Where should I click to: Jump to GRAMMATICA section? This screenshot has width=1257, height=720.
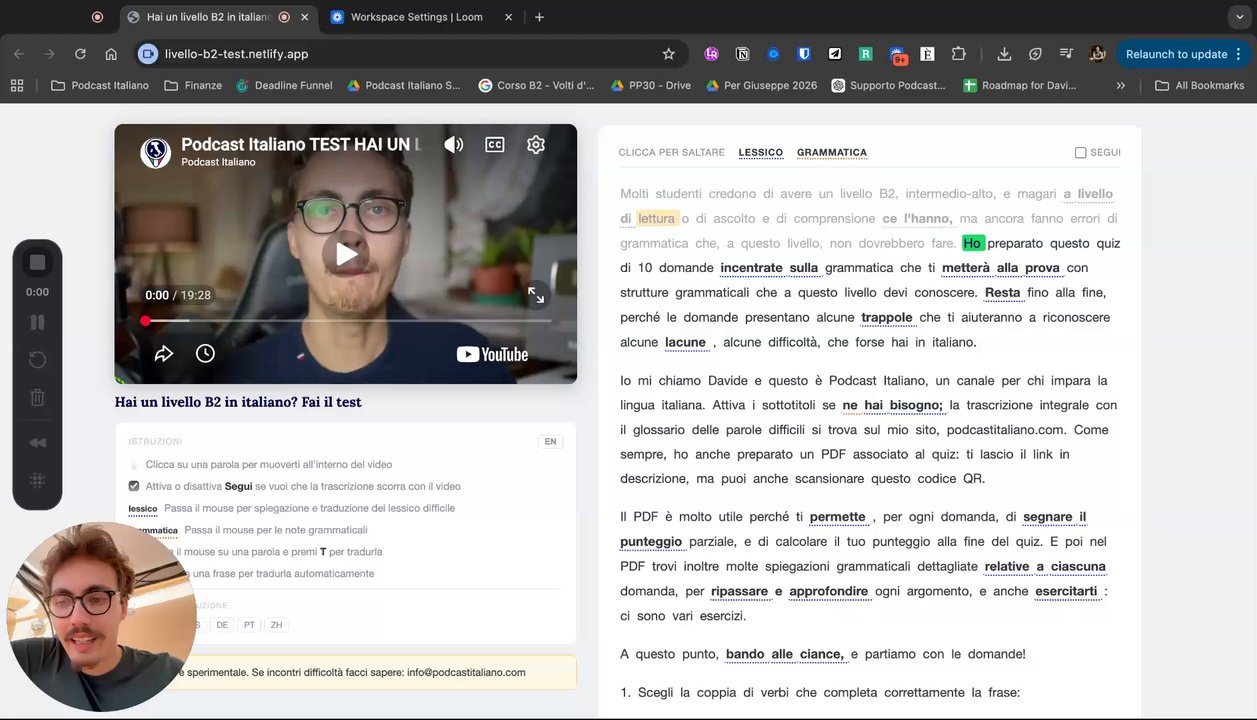(x=832, y=153)
